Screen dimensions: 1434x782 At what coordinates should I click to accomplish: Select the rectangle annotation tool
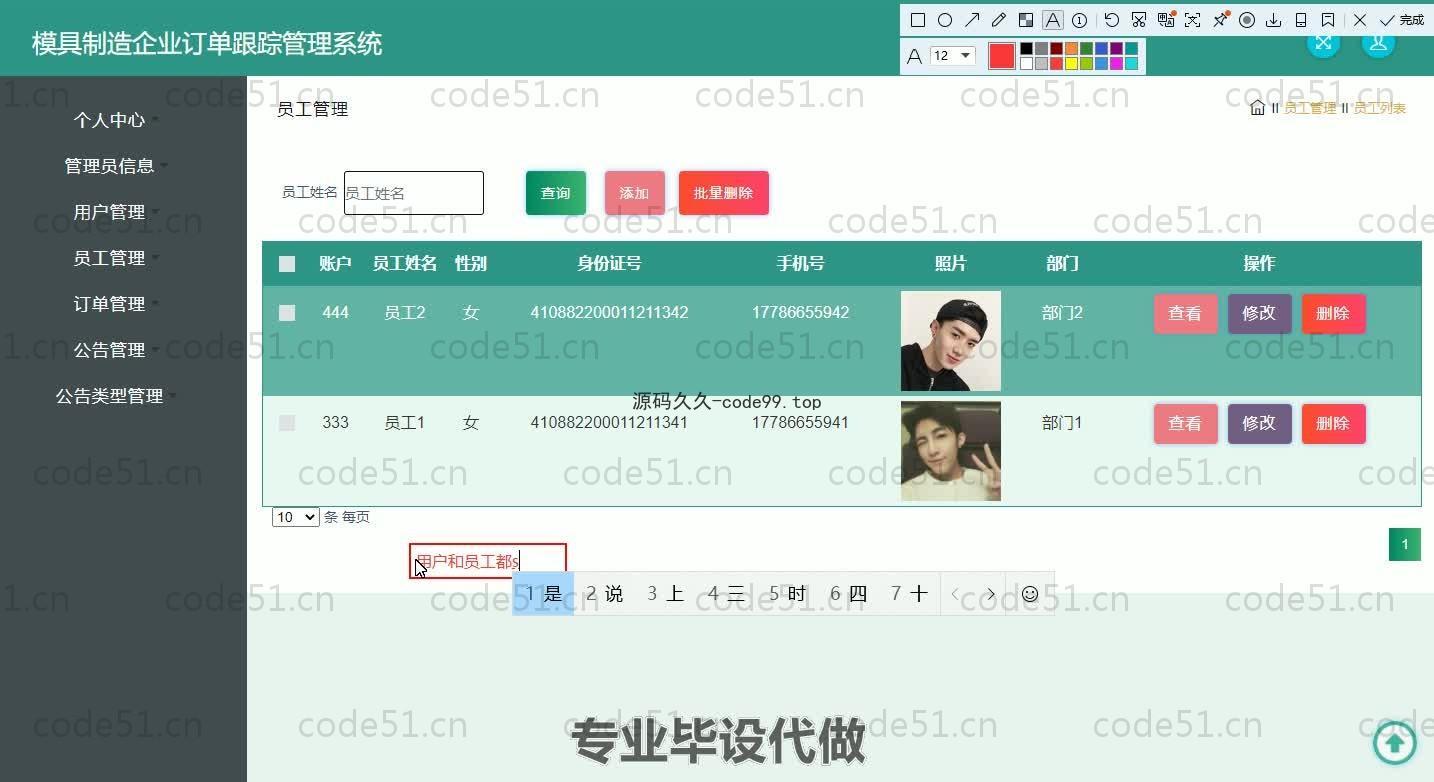918,20
